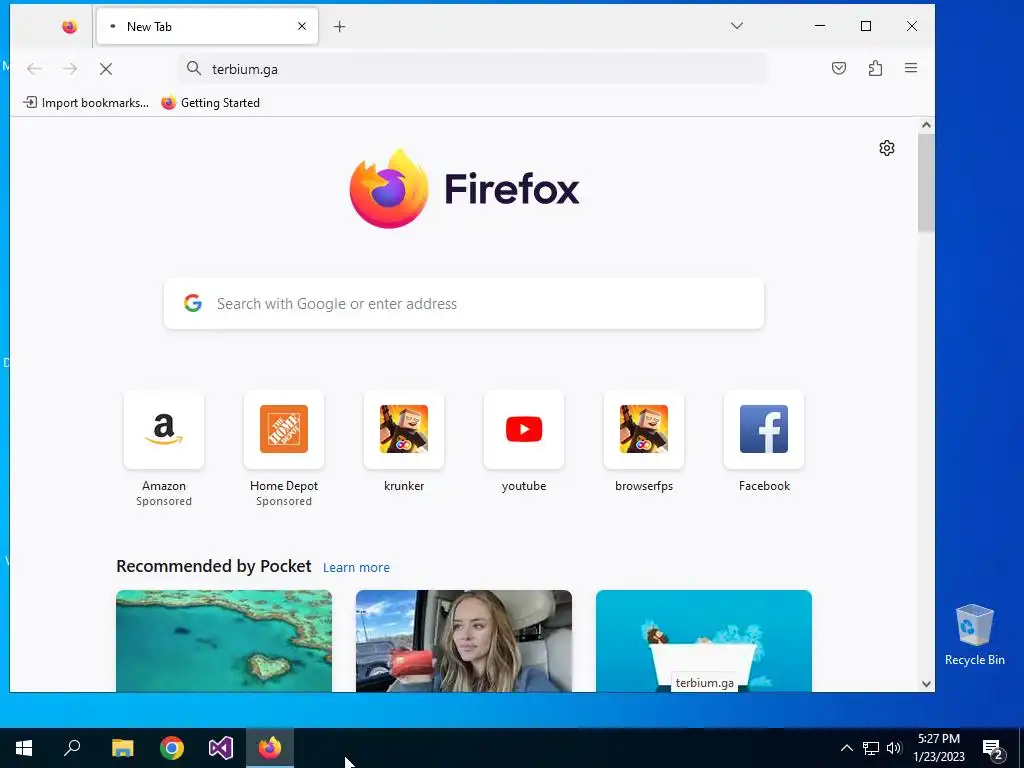Open the Save to Pocket button
This screenshot has height=768, width=1024.
(839, 68)
